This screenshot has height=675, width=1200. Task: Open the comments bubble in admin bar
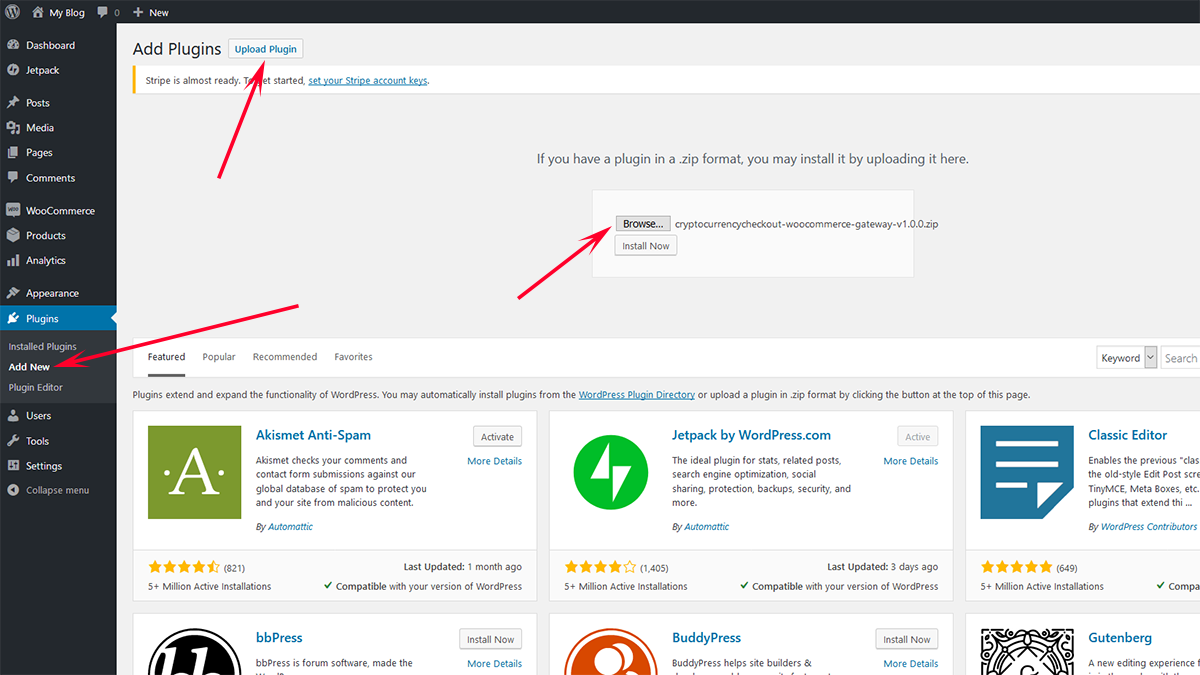[103, 13]
